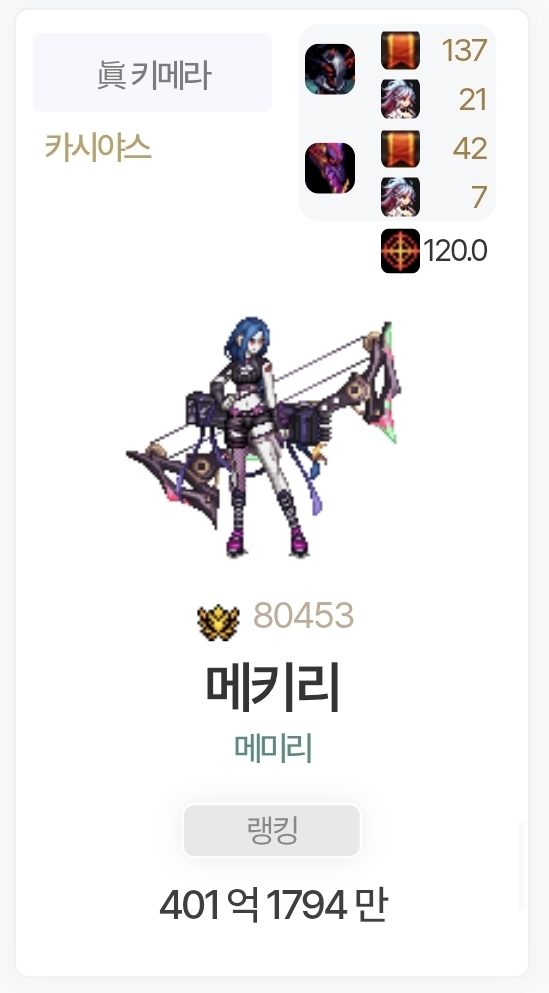This screenshot has width=549, height=993.
Task: Click the 401 억 1794 만 damage total
Action: coord(274,905)
